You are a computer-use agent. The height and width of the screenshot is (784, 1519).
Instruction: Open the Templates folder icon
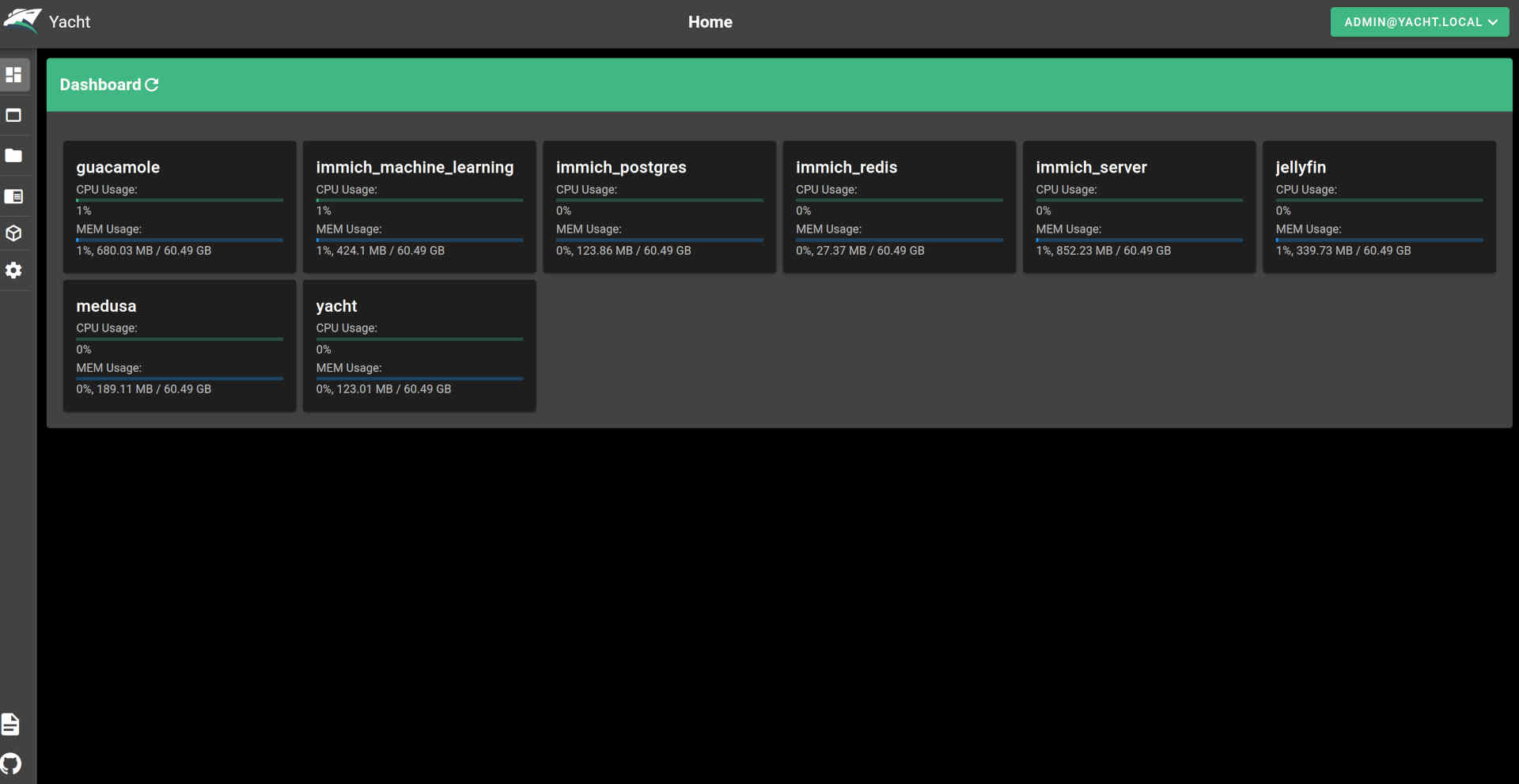click(14, 156)
